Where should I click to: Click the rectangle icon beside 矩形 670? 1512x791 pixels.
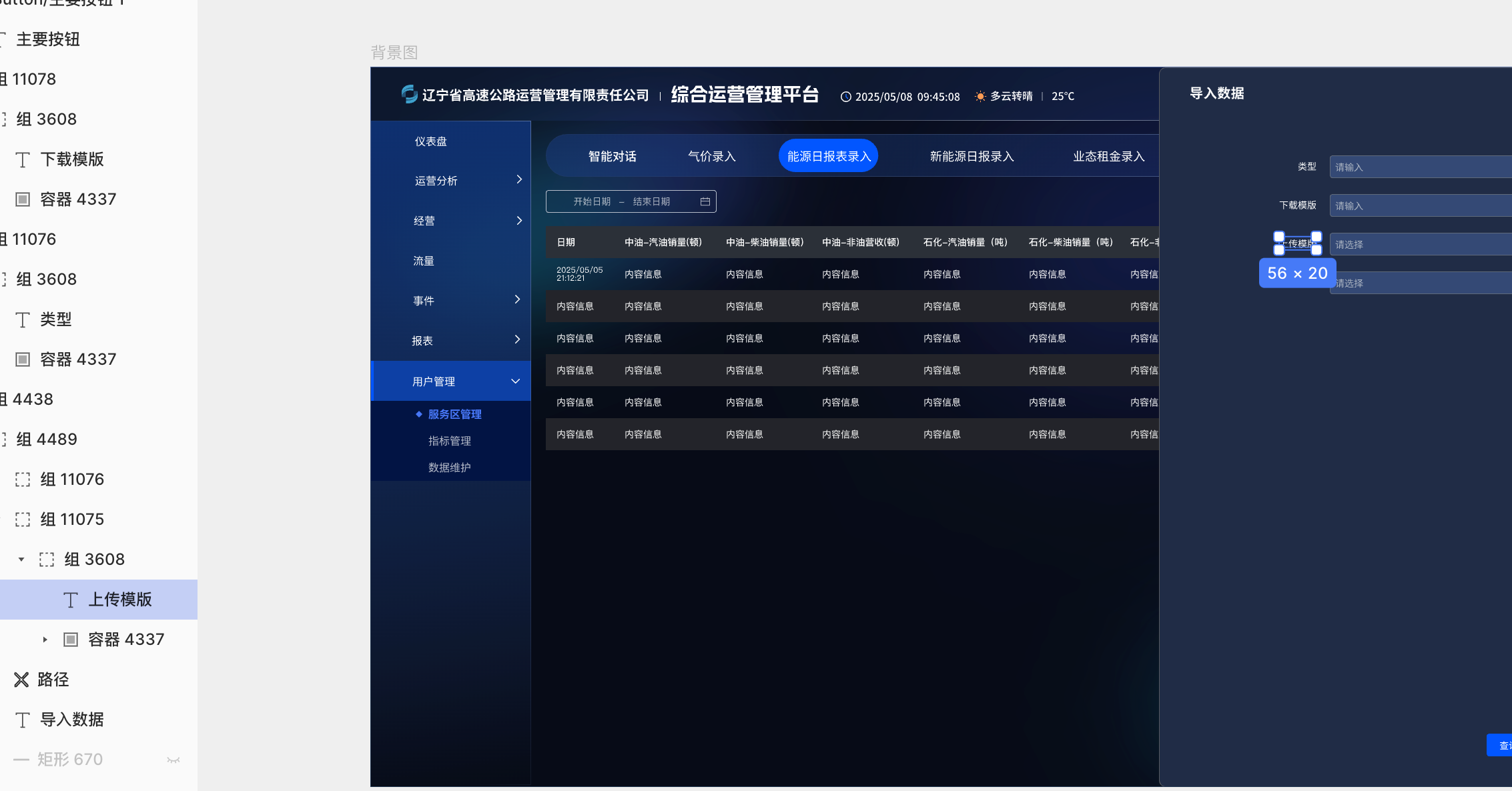[x=21, y=759]
